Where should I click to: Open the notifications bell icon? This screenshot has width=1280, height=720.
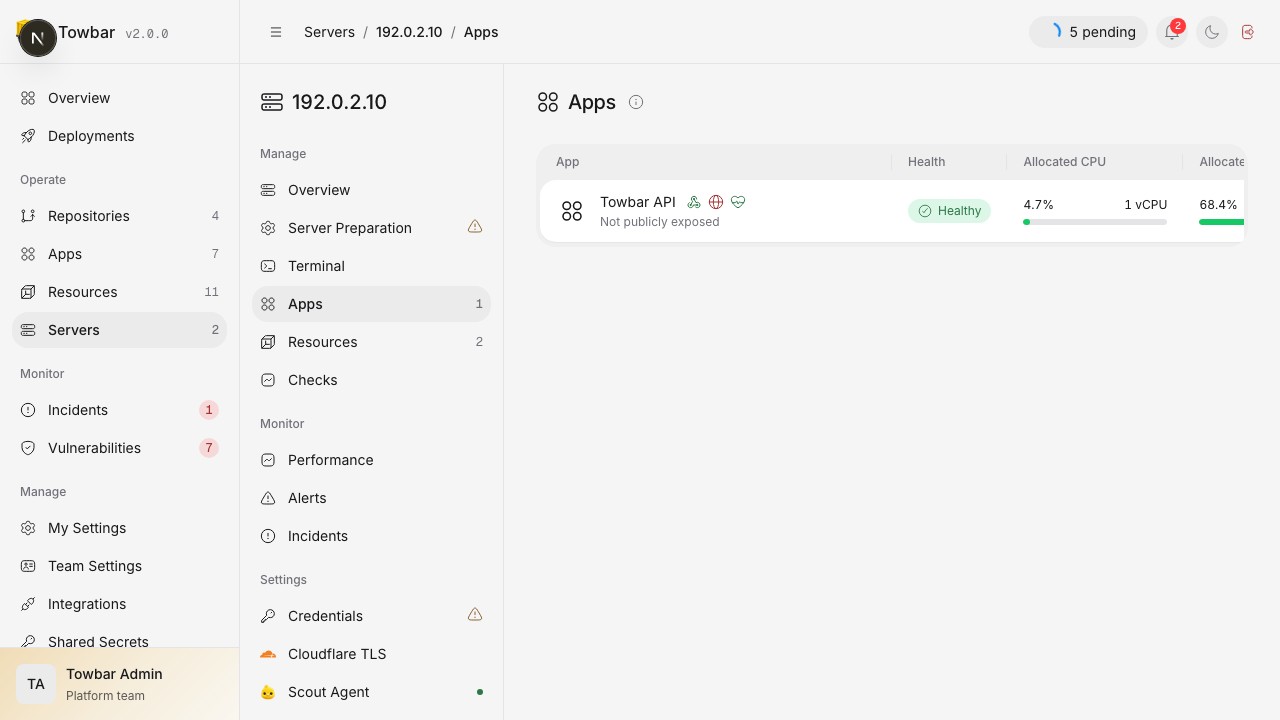(x=1172, y=32)
